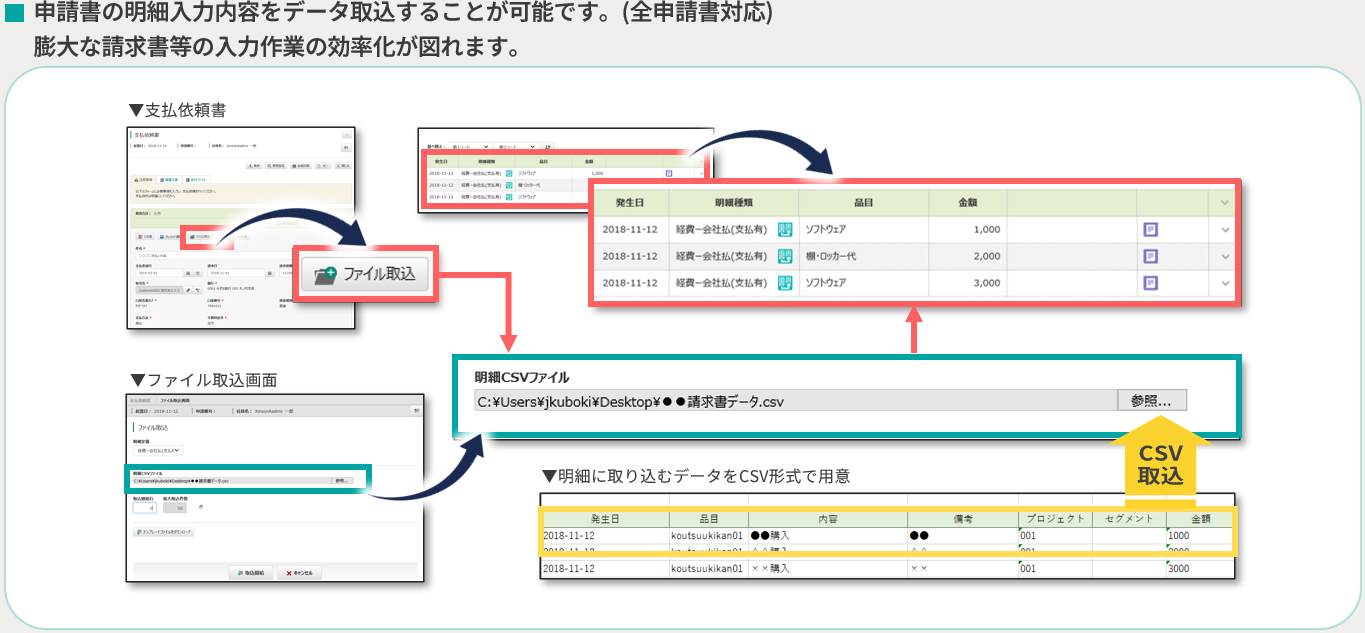
Task: Click the キャンセル button
Action: (300, 573)
